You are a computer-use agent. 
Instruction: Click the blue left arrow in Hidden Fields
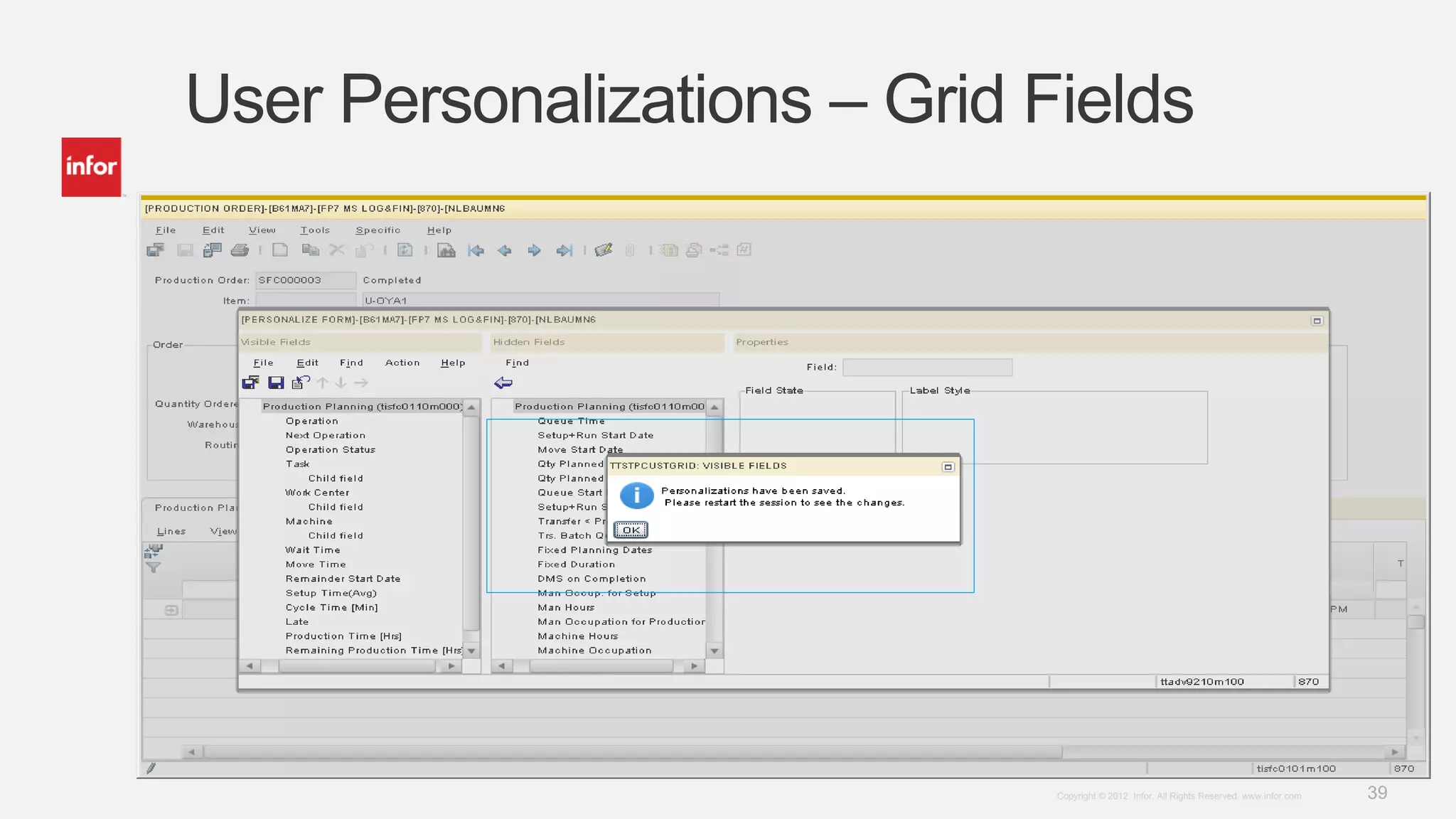(503, 383)
